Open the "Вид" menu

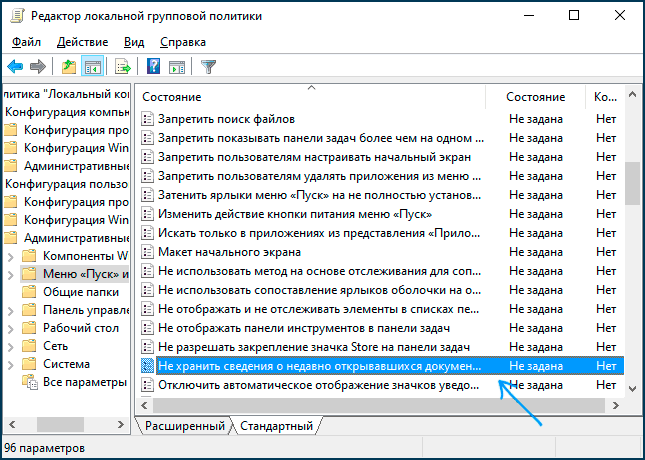pyautogui.click(x=134, y=42)
